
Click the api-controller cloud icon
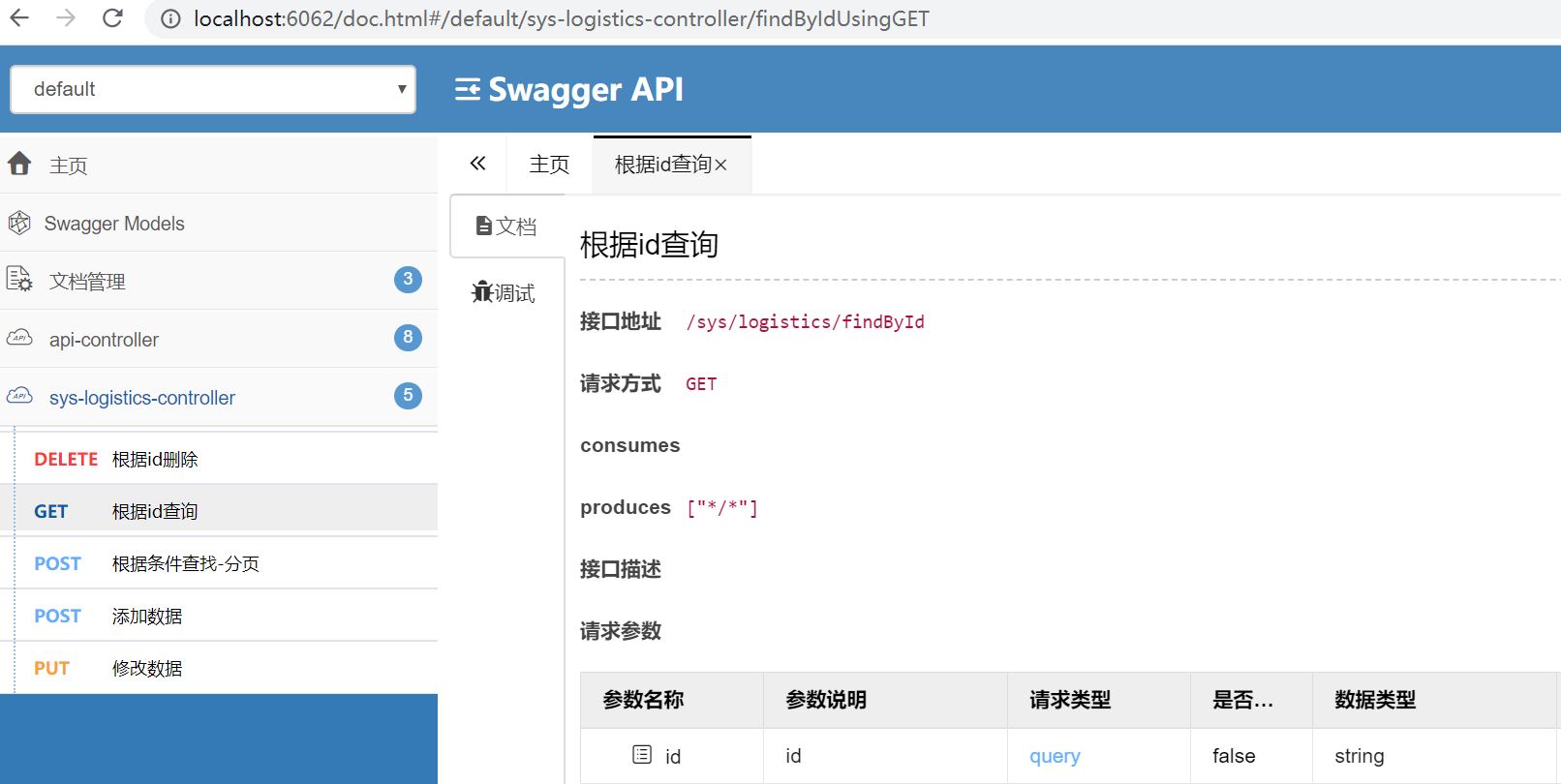coord(19,338)
